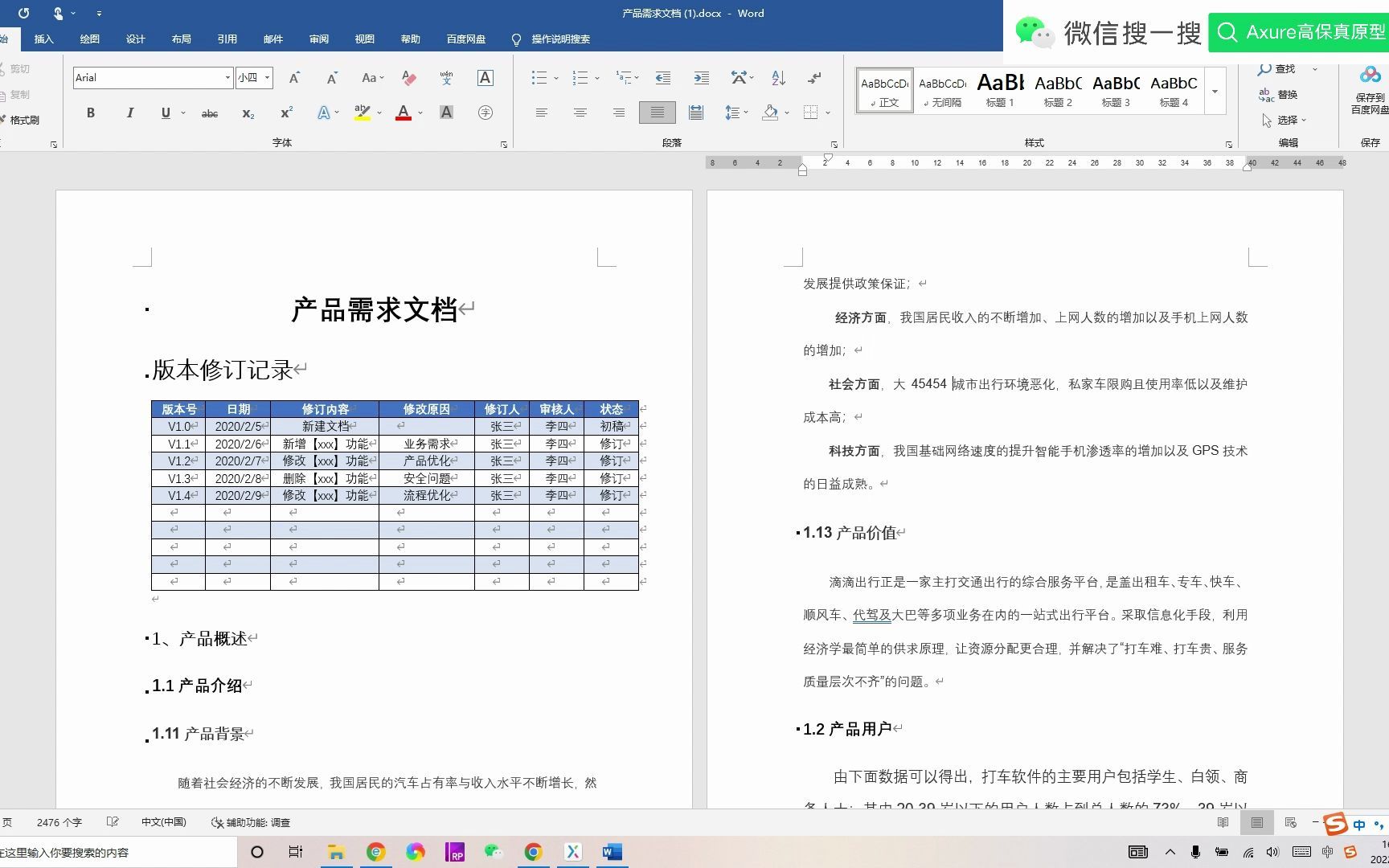
Task: Apply justified text alignment
Action: pyautogui.click(x=658, y=113)
